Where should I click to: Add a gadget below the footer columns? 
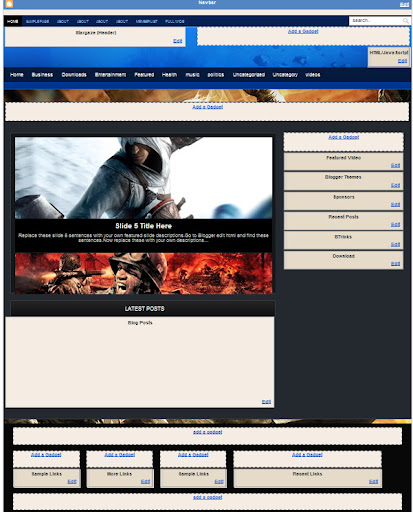(x=208, y=497)
